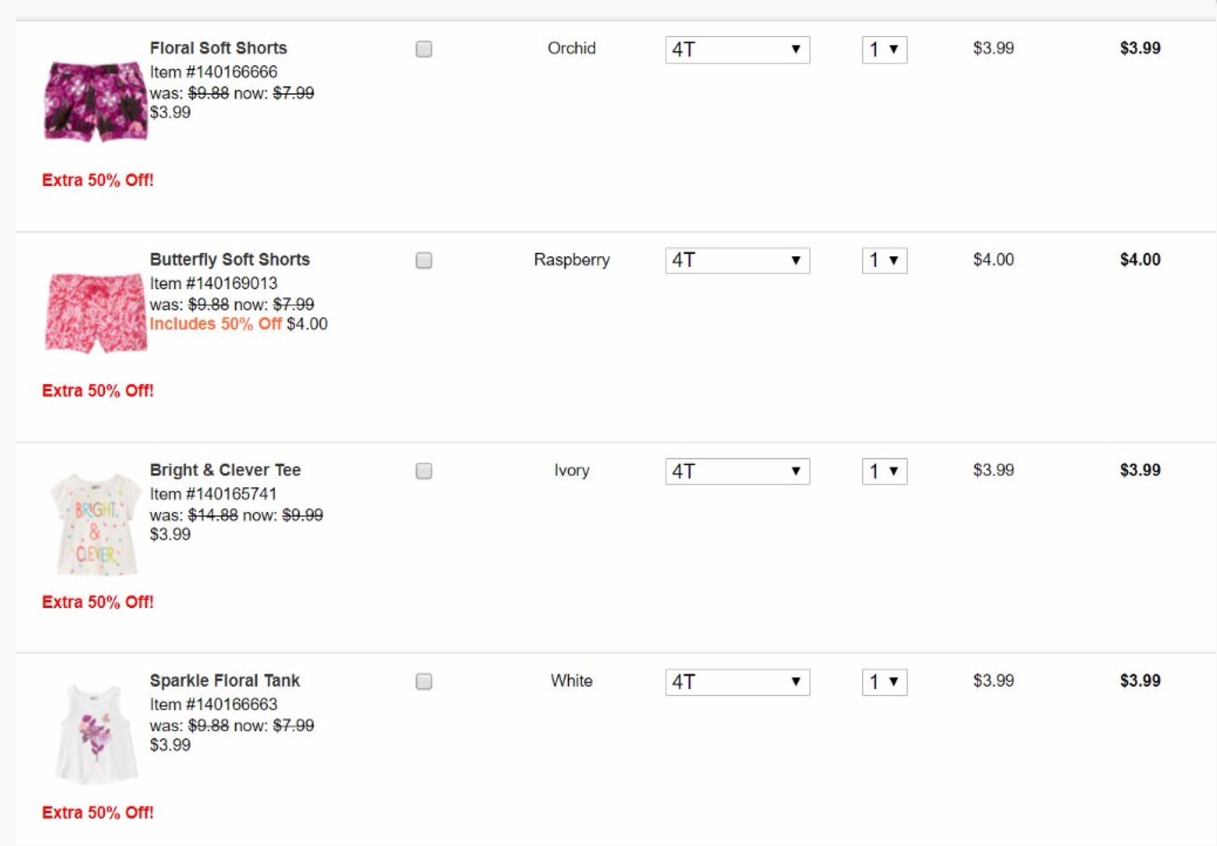Open size dropdown for Floral Soft Shorts
Screen dimensions: 1217x846
click(737, 49)
